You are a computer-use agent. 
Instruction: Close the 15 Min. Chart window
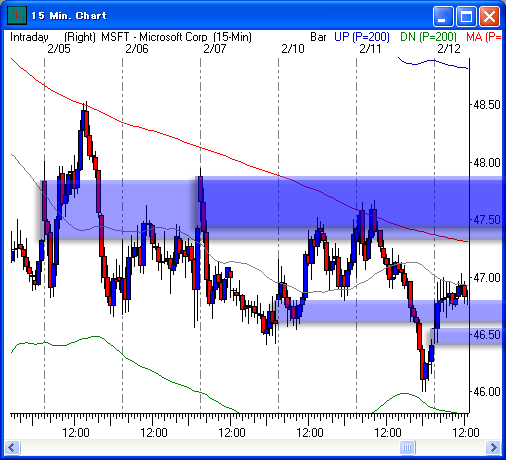click(x=489, y=16)
